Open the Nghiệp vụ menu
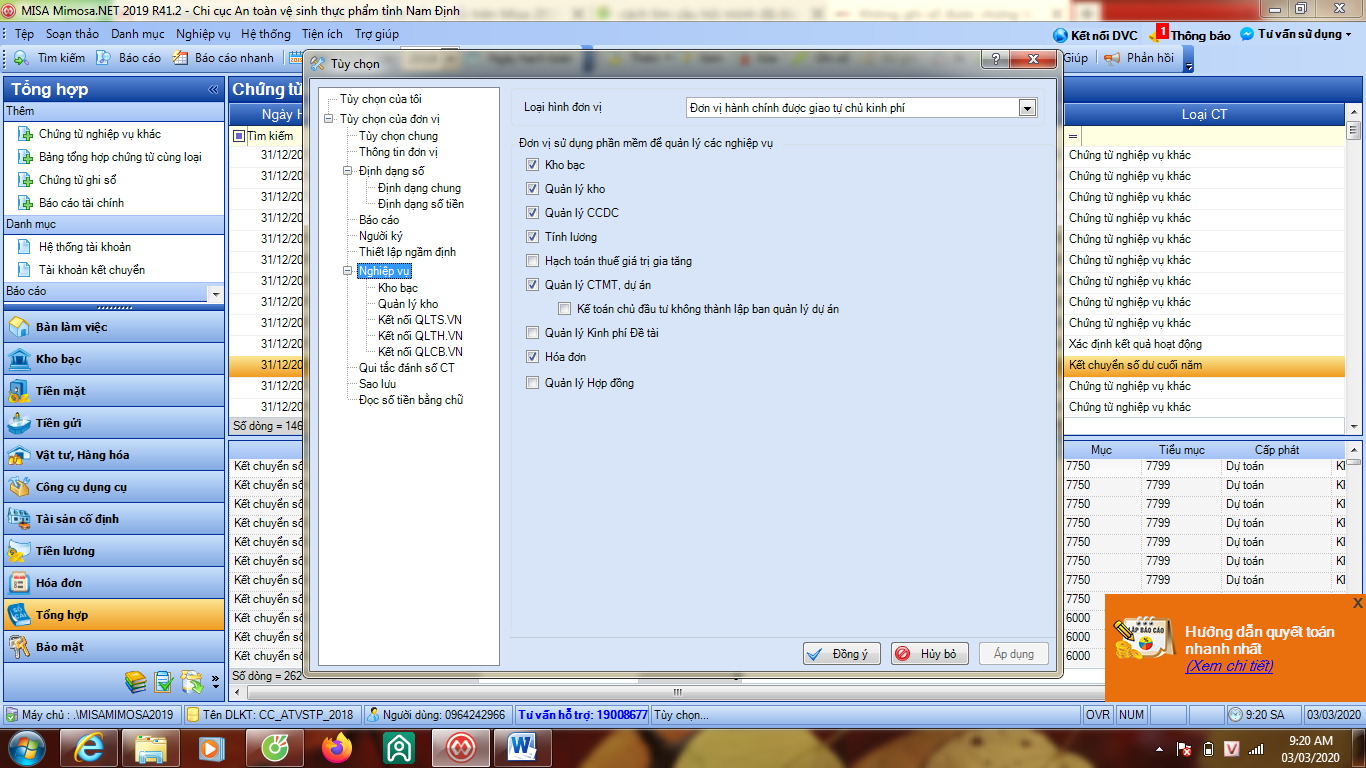1366x768 pixels. click(x=203, y=34)
